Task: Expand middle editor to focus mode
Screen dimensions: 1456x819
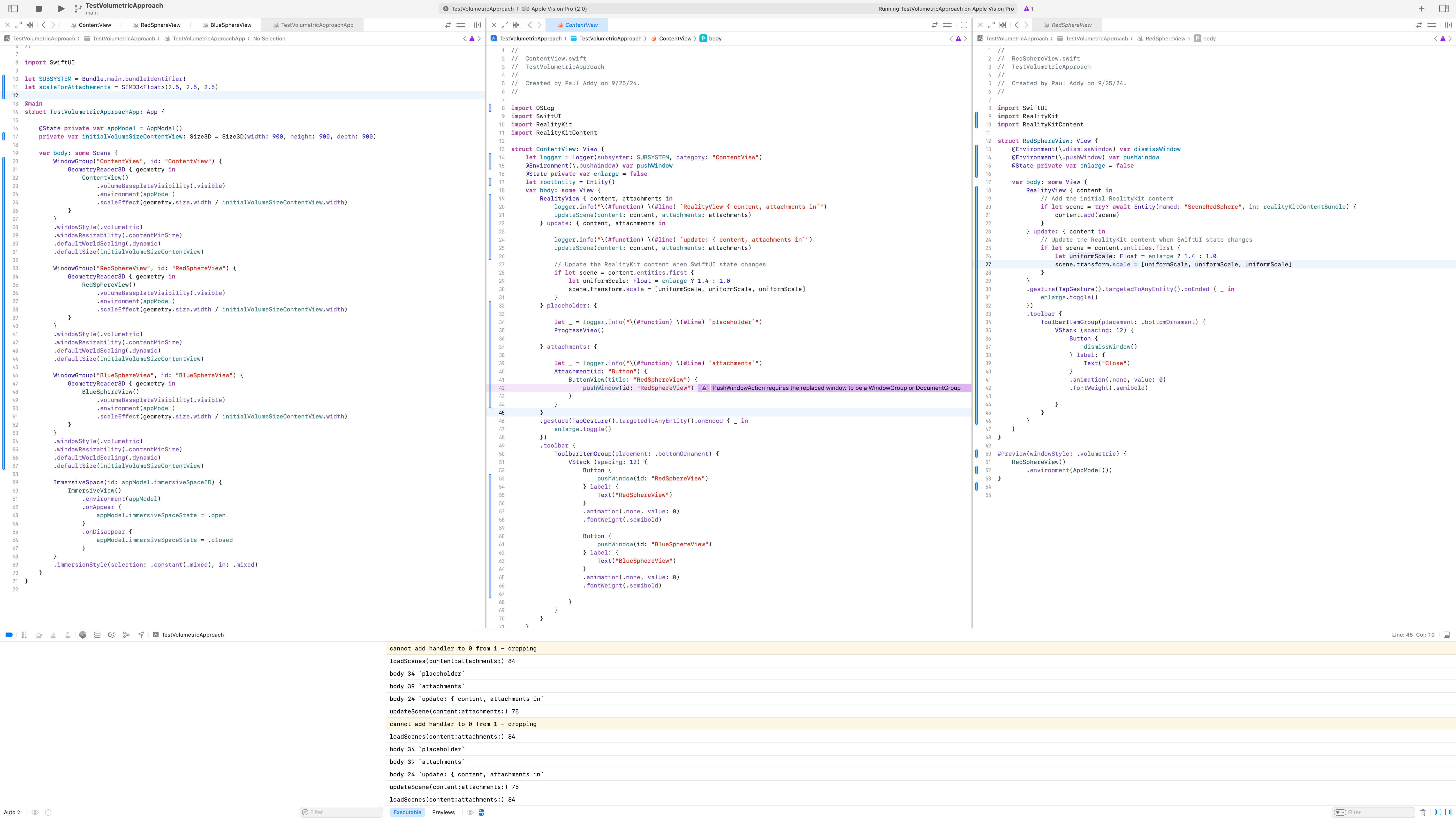Action: (505, 25)
